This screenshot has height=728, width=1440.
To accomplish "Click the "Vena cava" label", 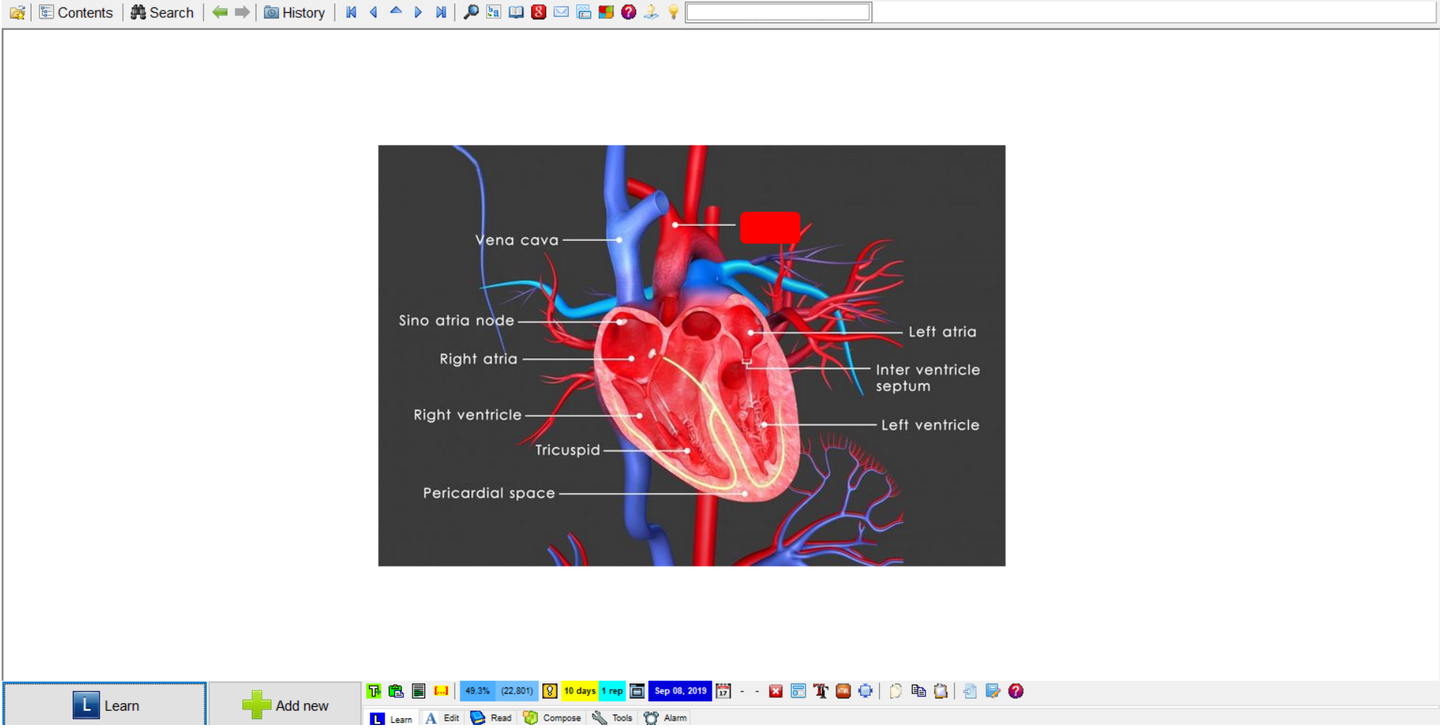I will point(517,240).
